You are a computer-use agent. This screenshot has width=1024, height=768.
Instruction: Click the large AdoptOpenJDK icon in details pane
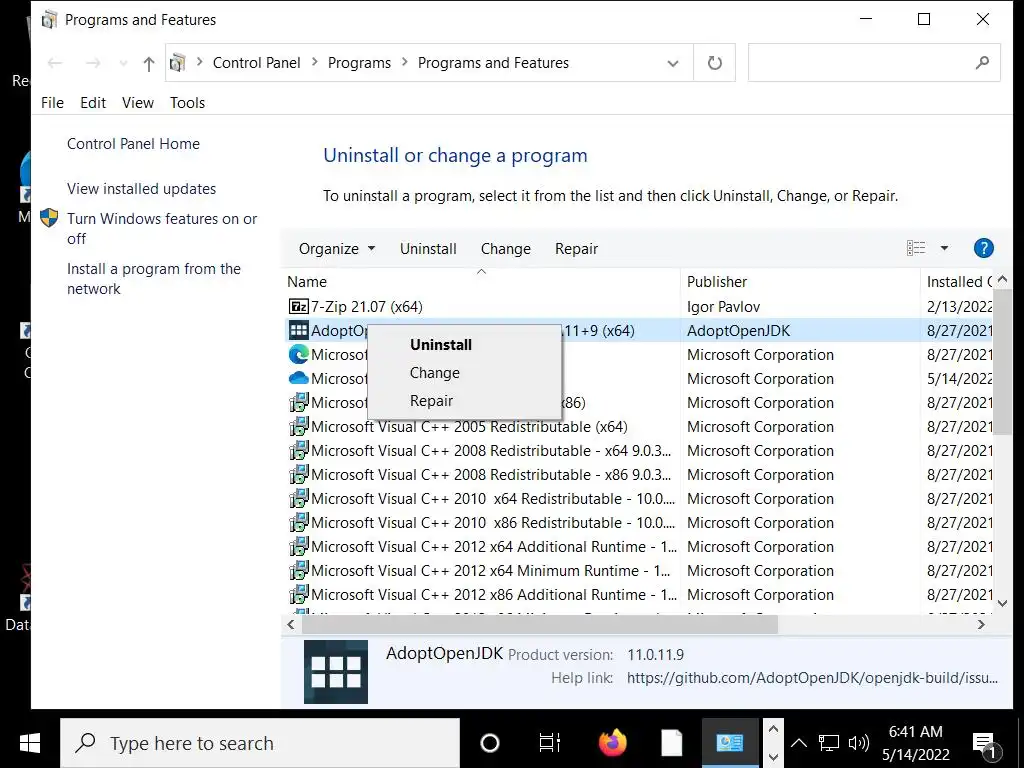336,671
